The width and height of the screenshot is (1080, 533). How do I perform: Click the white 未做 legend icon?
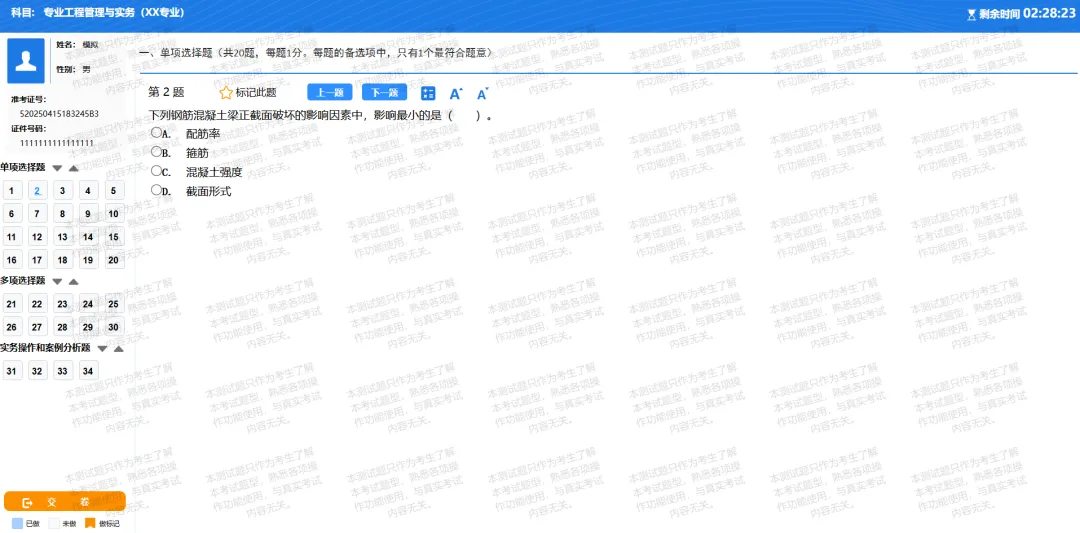[x=55, y=523]
